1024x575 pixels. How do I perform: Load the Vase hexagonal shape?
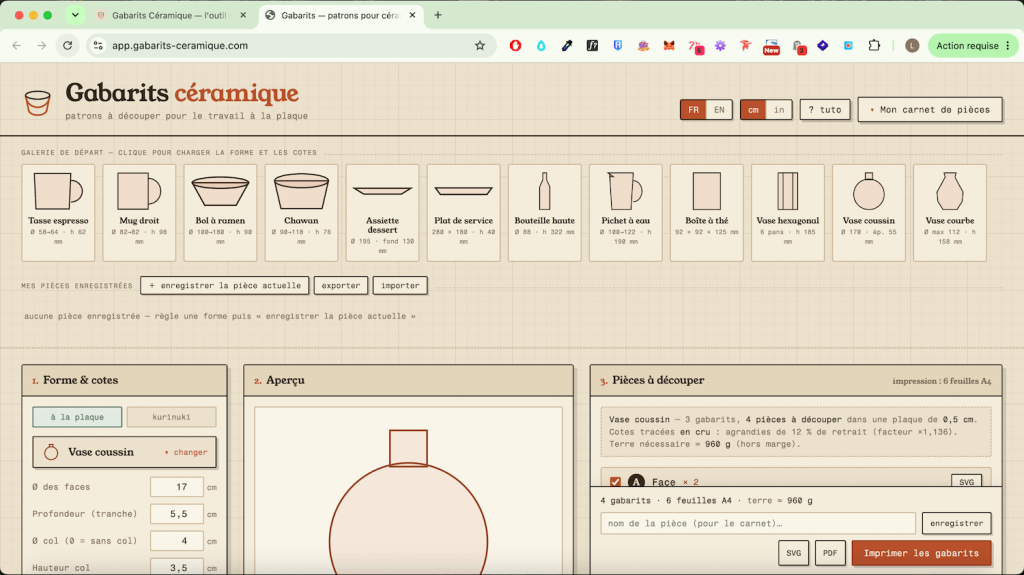coord(788,212)
